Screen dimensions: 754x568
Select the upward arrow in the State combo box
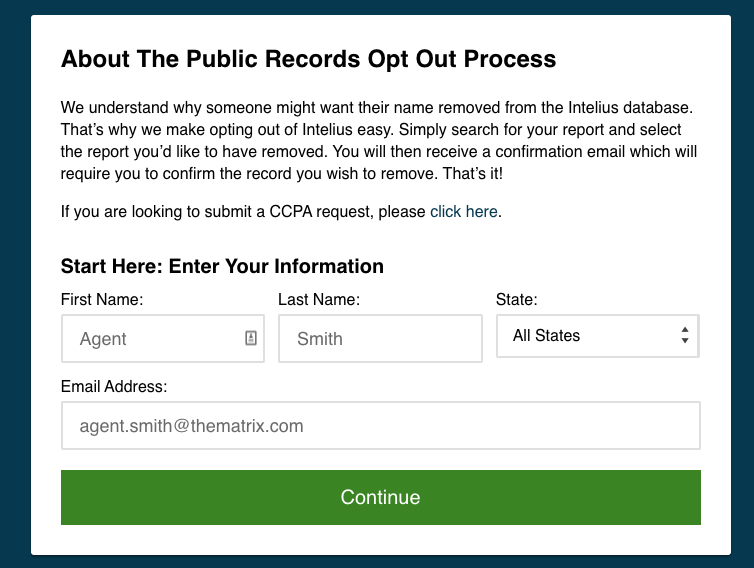(685, 330)
